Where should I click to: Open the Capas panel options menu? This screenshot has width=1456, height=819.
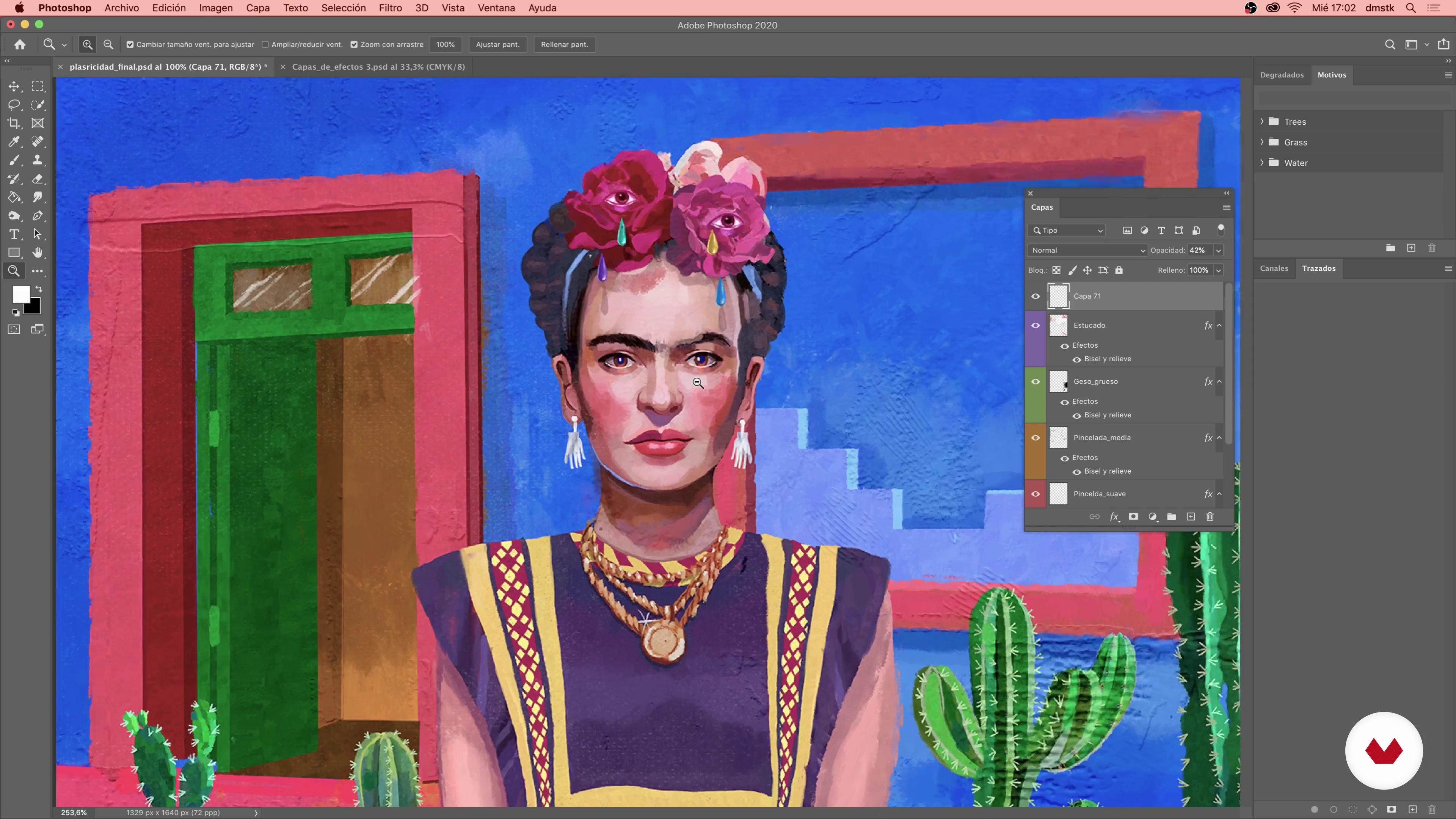pos(1227,207)
